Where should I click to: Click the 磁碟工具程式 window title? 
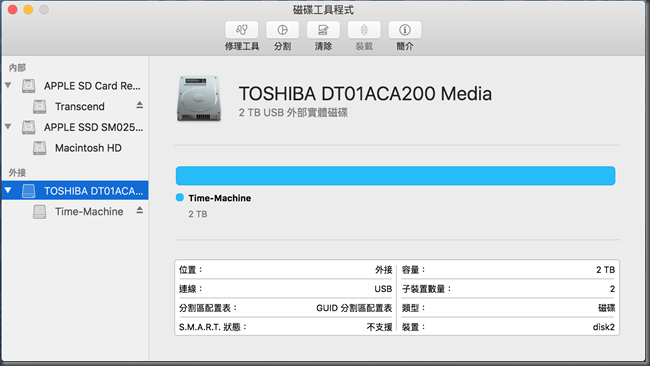pyautogui.click(x=323, y=10)
